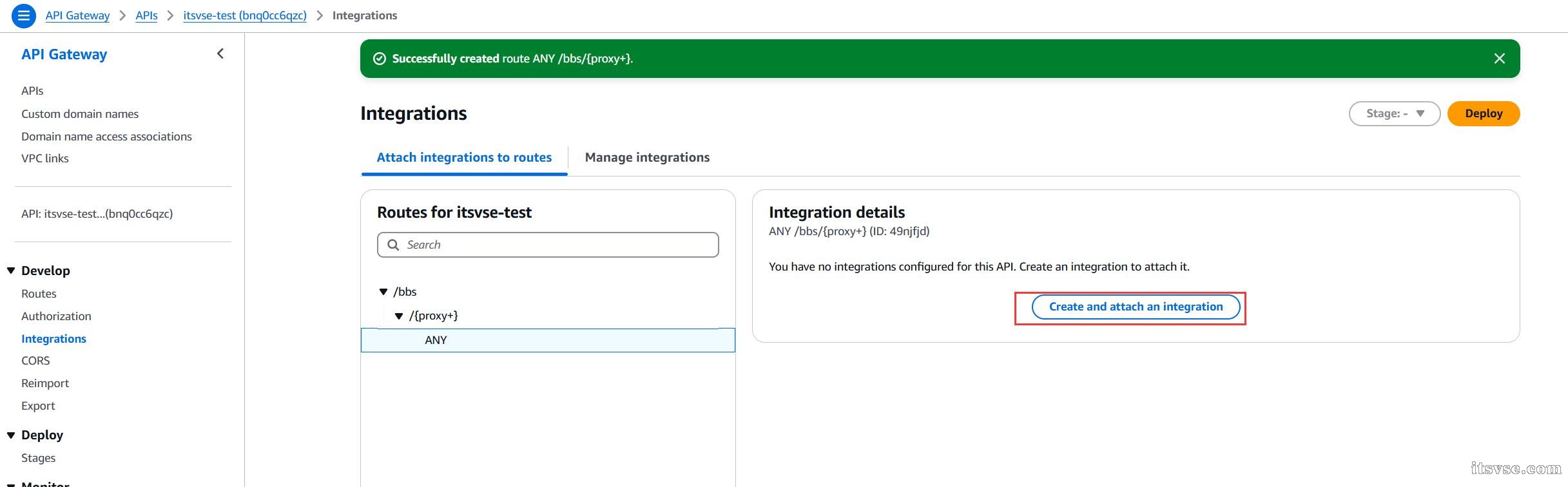Click Create and attach an integration
The width and height of the screenshot is (1568, 487).
point(1136,307)
